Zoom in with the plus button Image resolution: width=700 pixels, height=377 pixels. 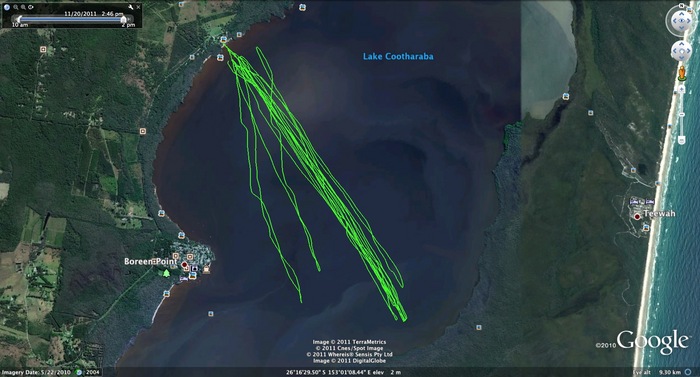pos(682,88)
